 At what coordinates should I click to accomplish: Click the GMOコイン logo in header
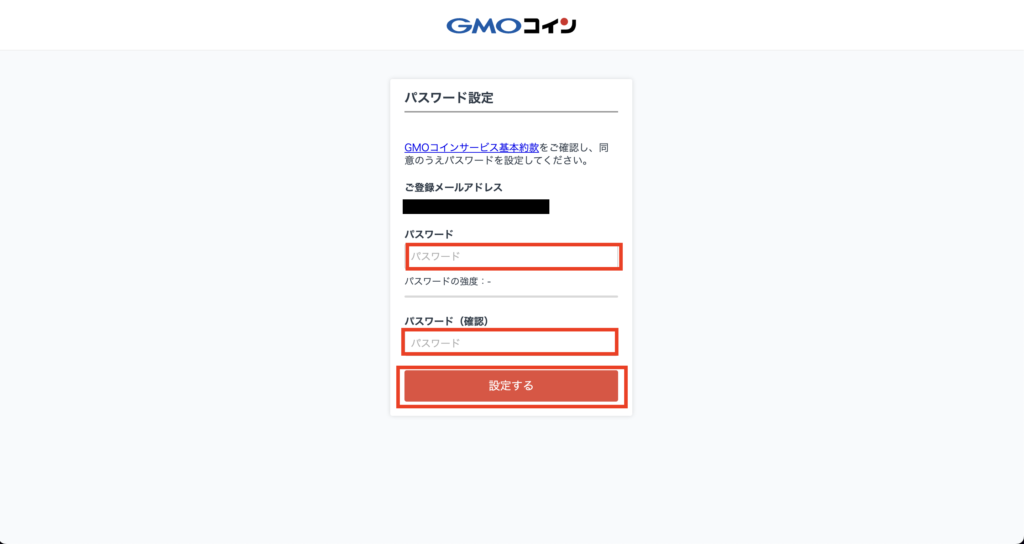click(511, 25)
